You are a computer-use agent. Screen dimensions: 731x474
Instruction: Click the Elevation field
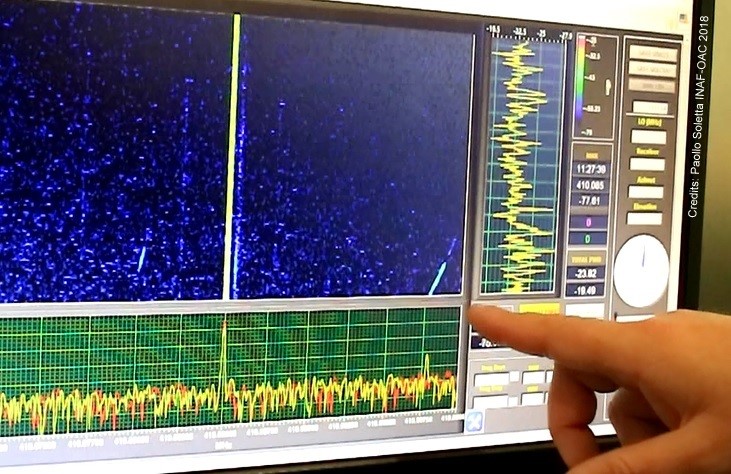[645, 218]
